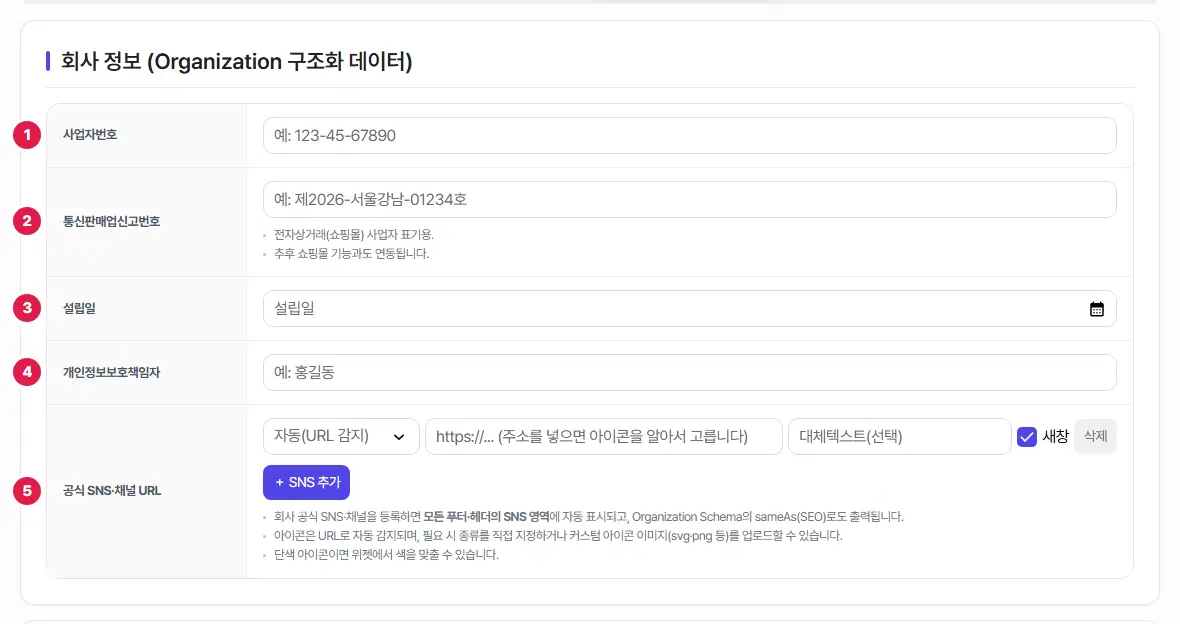Click the 설립일 row label
Image resolution: width=1180 pixels, height=624 pixels.
79,308
